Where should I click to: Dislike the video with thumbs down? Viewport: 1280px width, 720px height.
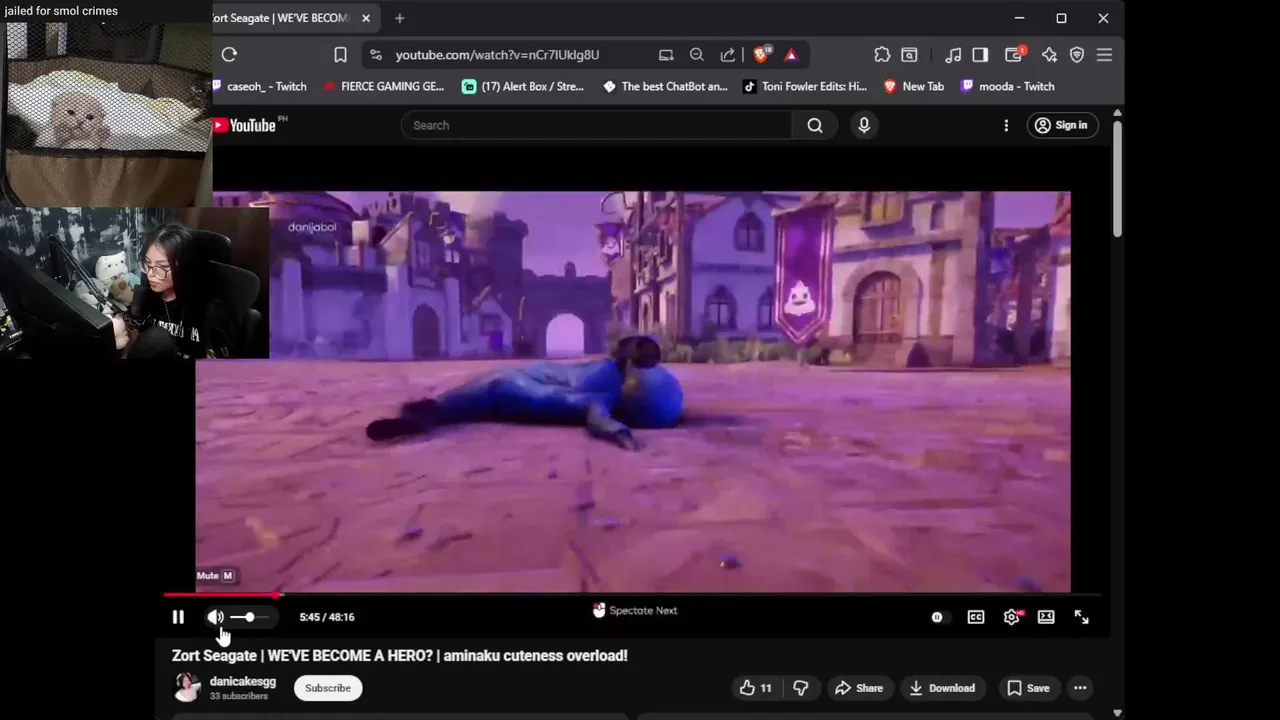800,688
